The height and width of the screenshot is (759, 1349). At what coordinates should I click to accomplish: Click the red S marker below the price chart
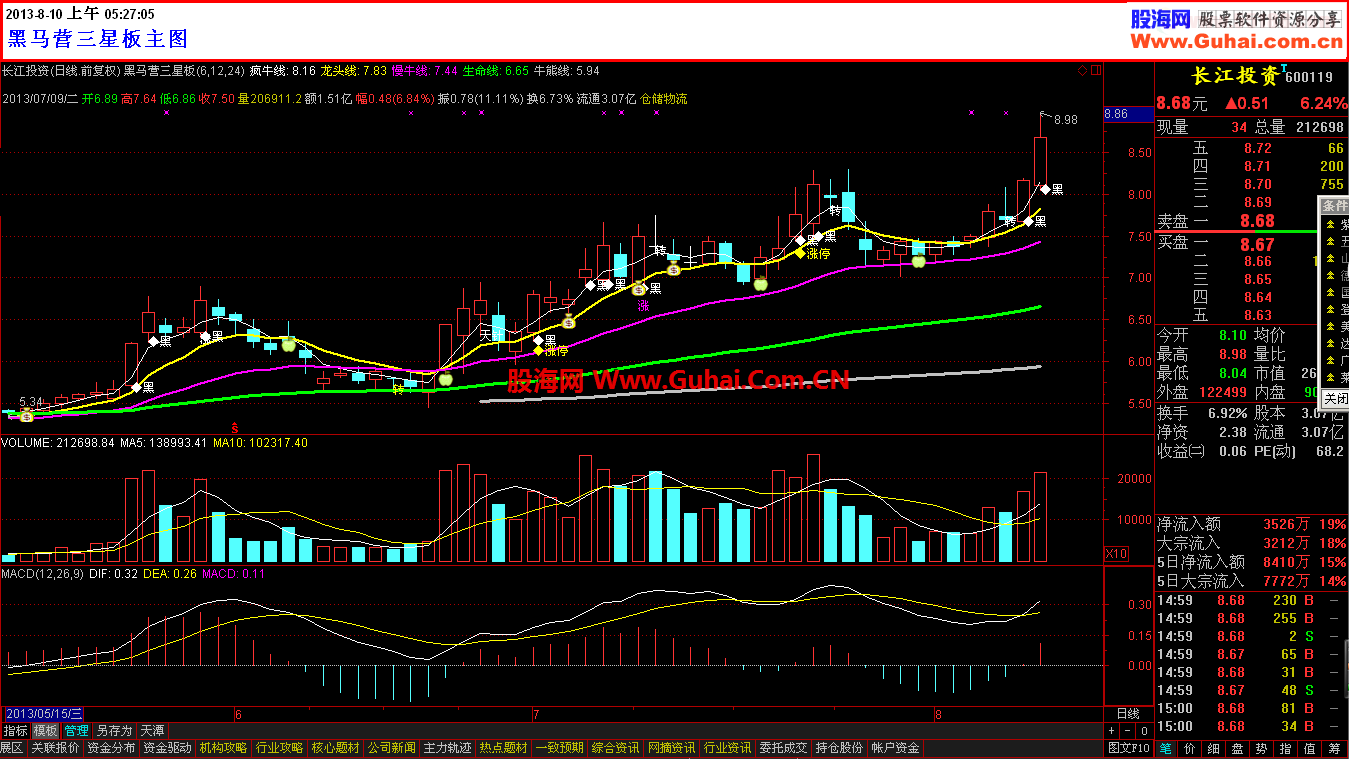point(235,427)
